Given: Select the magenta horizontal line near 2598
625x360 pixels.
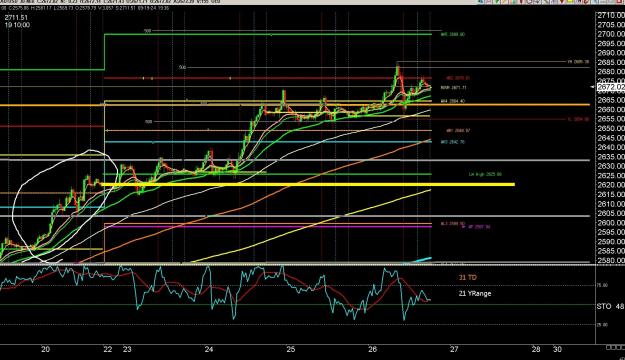Looking at the screenshot, I should (x=268, y=227).
